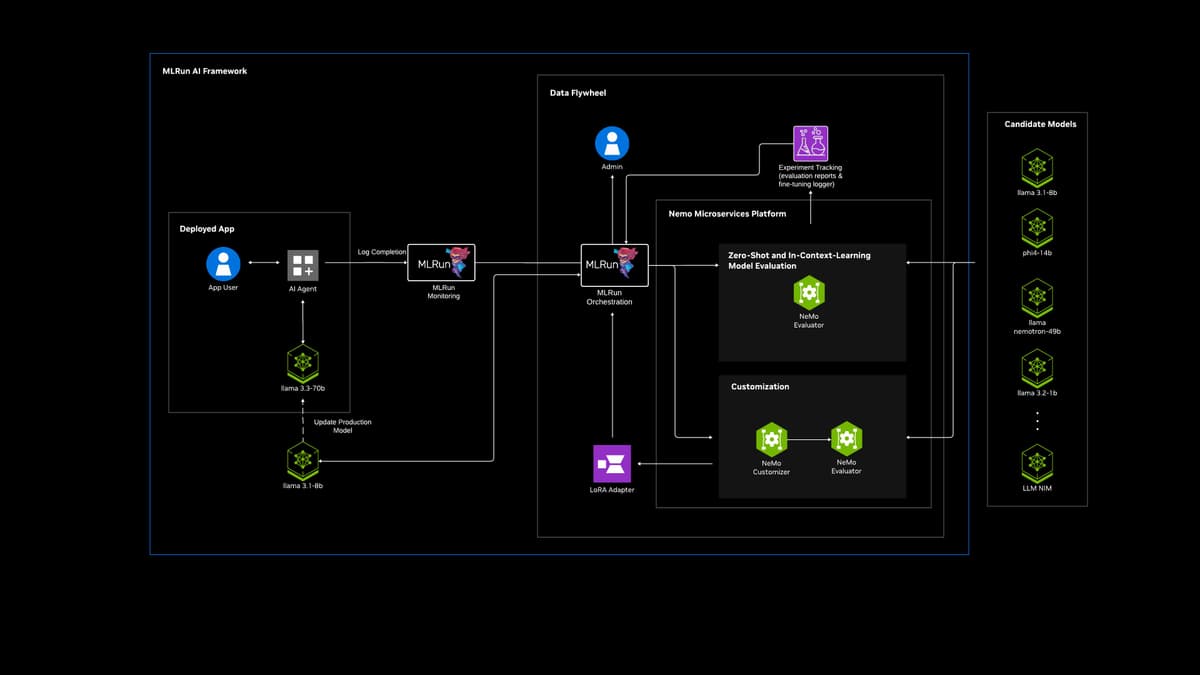Screen dimensions: 1200x675
Task: Select the llama 3.2-1b candidate icon
Action: tap(1037, 367)
